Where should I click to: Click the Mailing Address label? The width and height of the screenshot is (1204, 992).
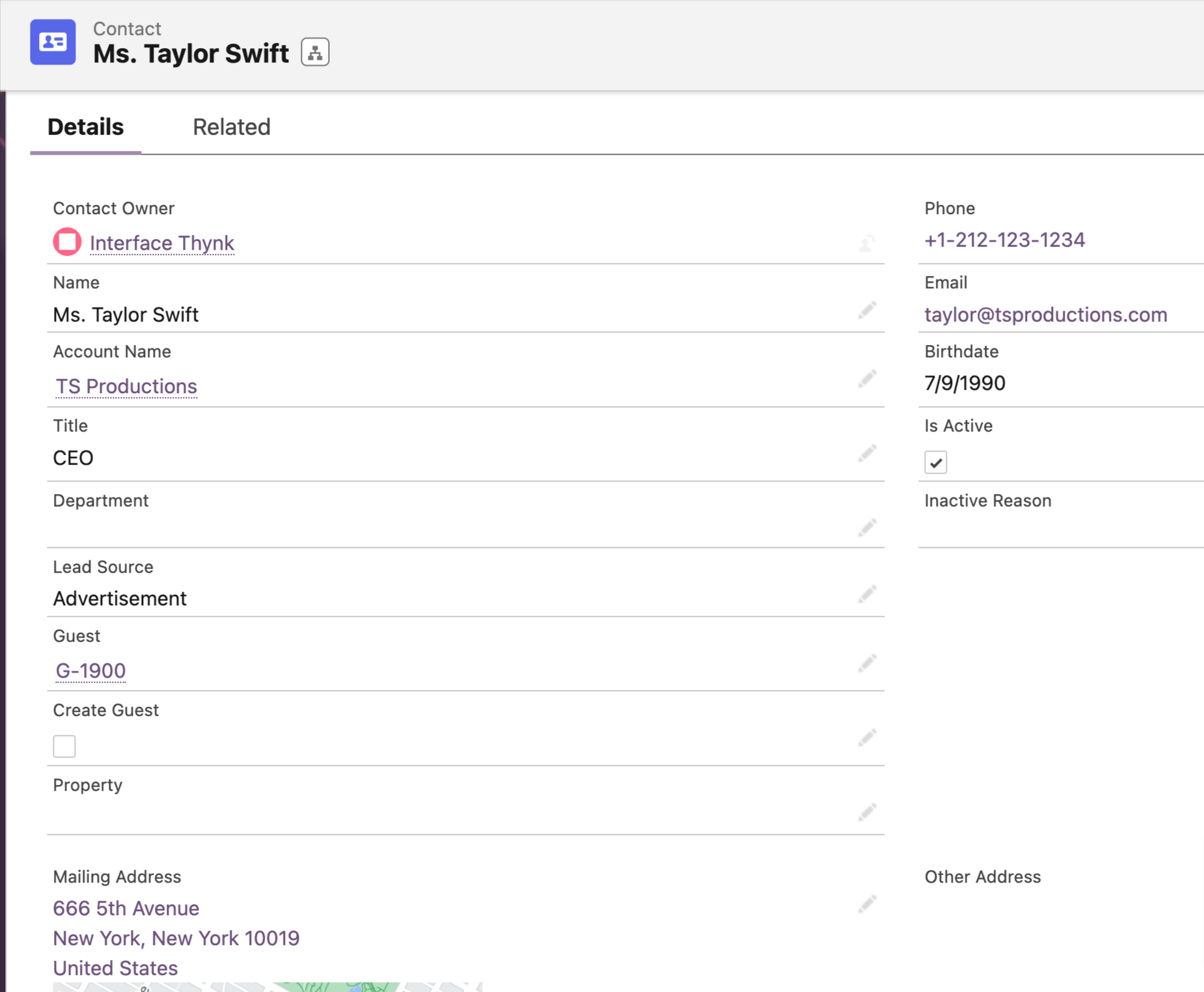117,877
